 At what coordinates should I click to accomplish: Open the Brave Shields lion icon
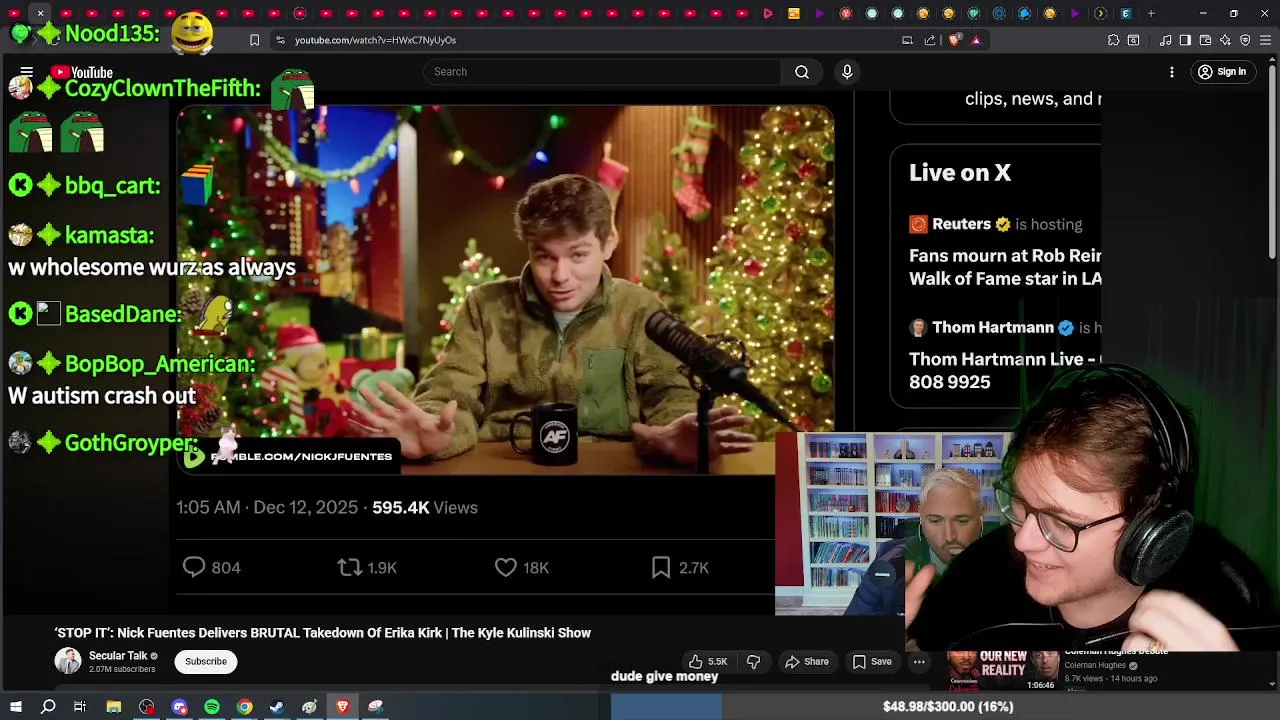click(954, 40)
